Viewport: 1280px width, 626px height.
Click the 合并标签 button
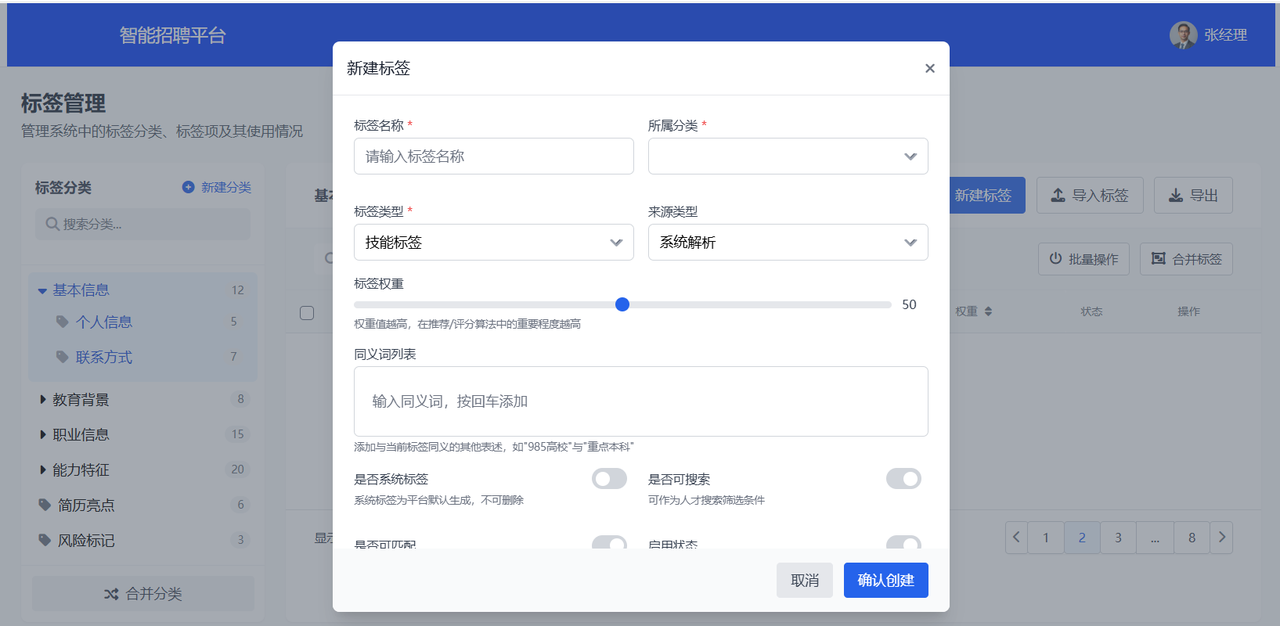[1186, 259]
